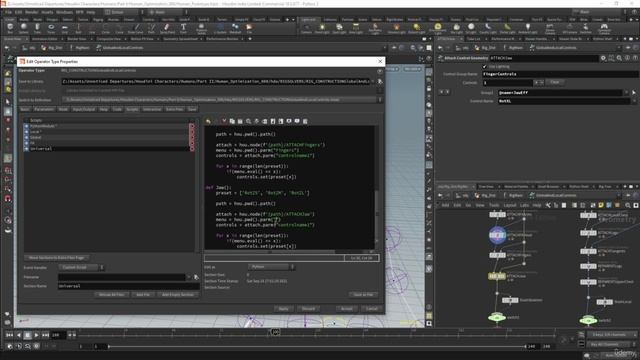Click the Discard button
640x360 pixels.
tap(308, 309)
